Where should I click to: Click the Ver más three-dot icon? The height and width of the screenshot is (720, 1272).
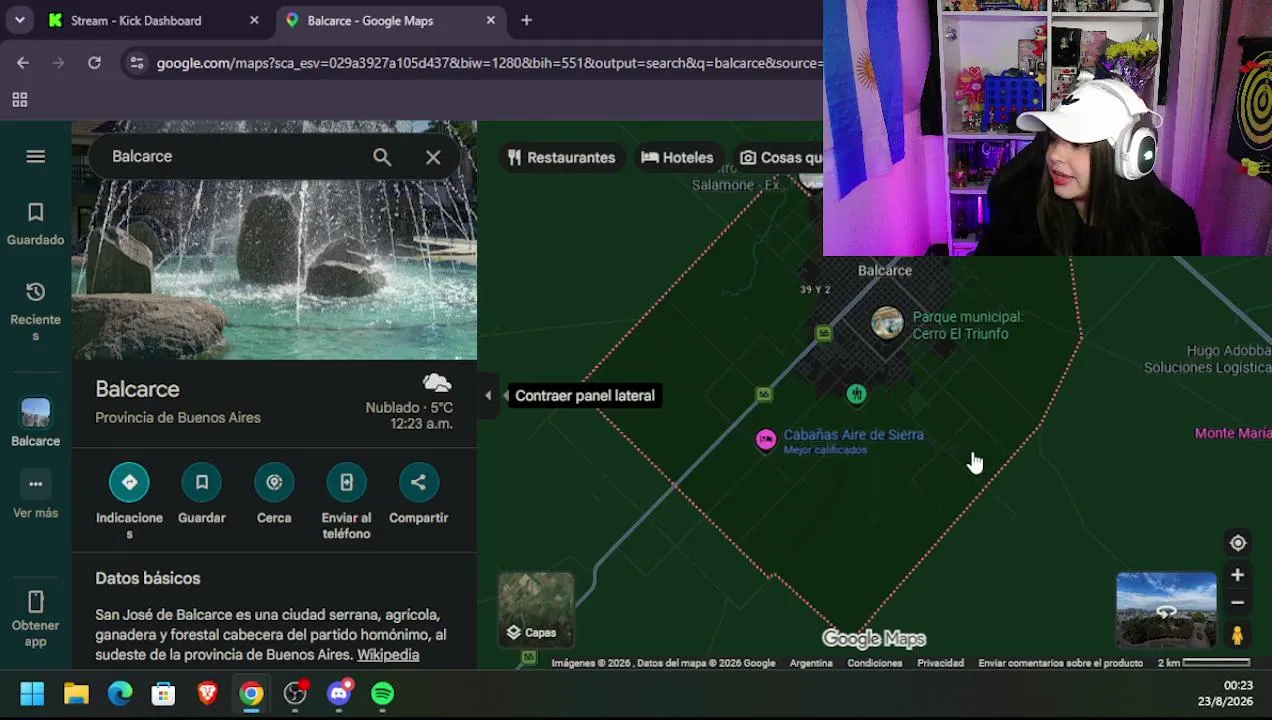tap(35, 484)
